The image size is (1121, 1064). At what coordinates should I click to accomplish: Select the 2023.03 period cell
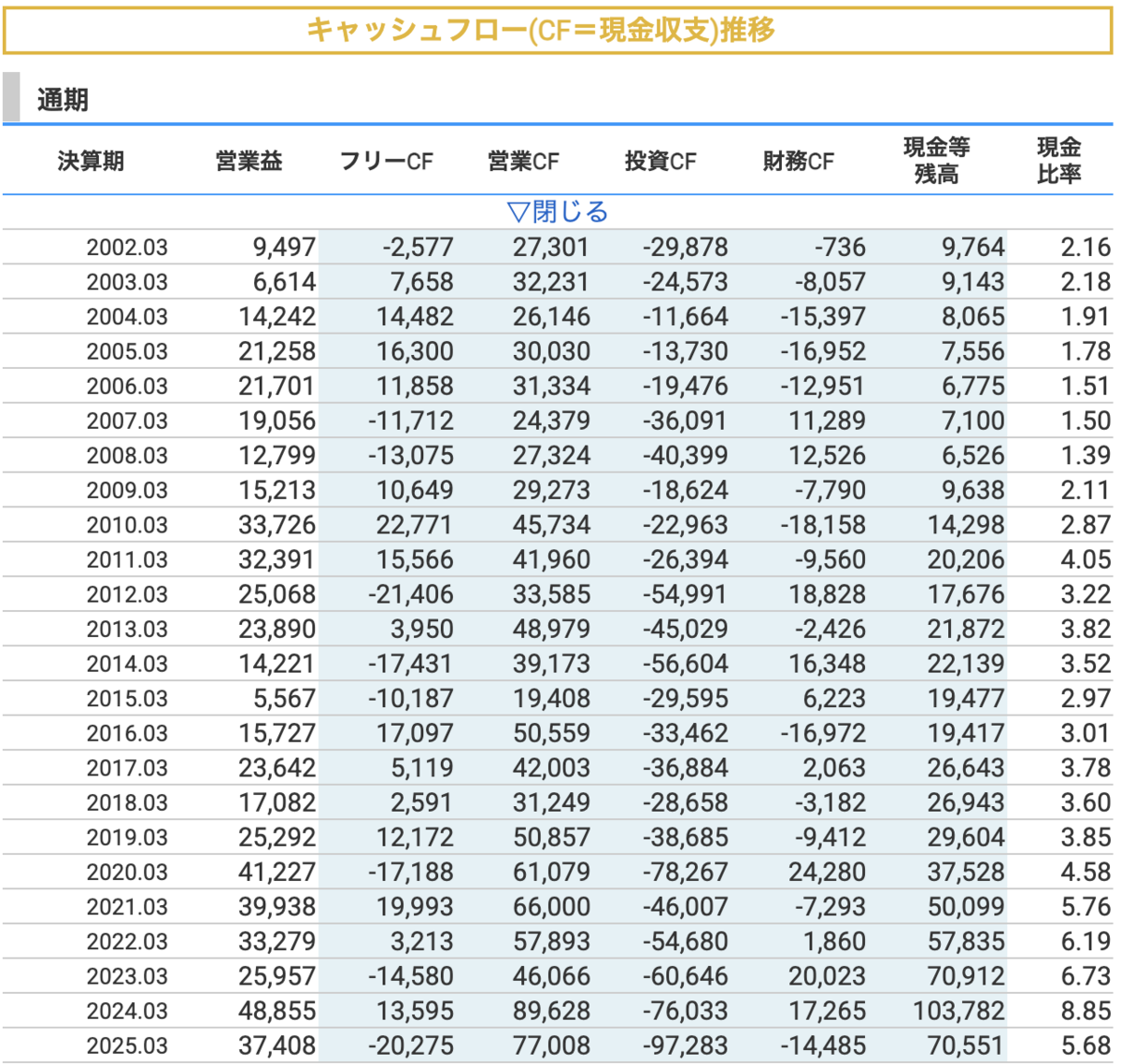pyautogui.click(x=127, y=976)
